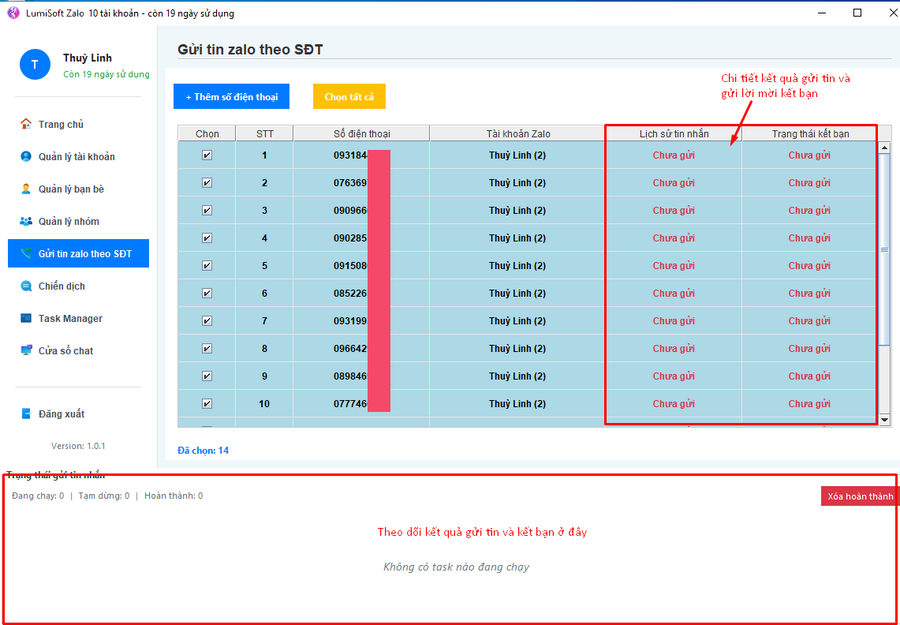Click the Cửa sổ chat icon
The width and height of the screenshot is (900, 625).
tap(26, 351)
